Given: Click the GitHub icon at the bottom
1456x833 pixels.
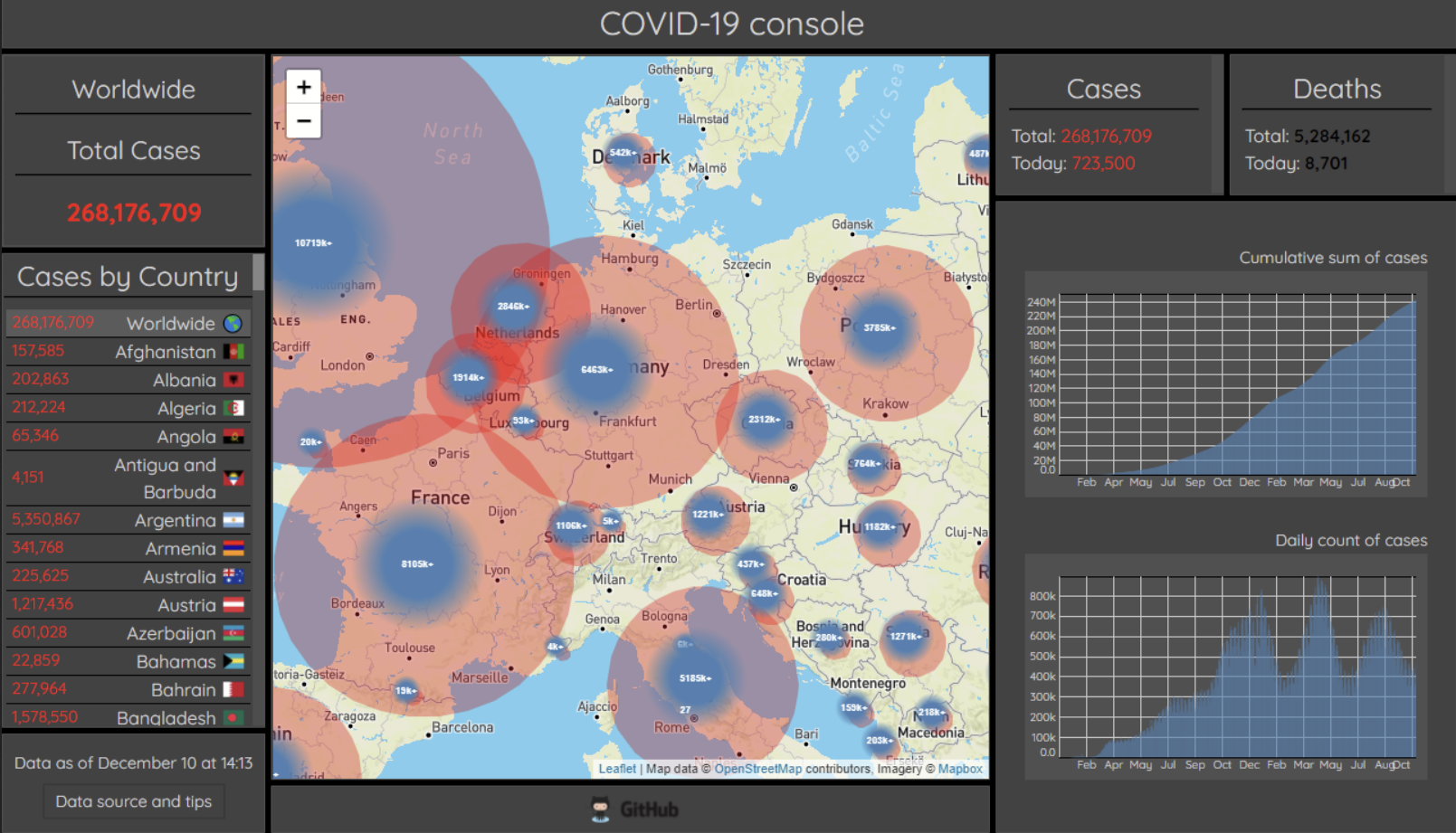Looking at the screenshot, I should pos(601,809).
